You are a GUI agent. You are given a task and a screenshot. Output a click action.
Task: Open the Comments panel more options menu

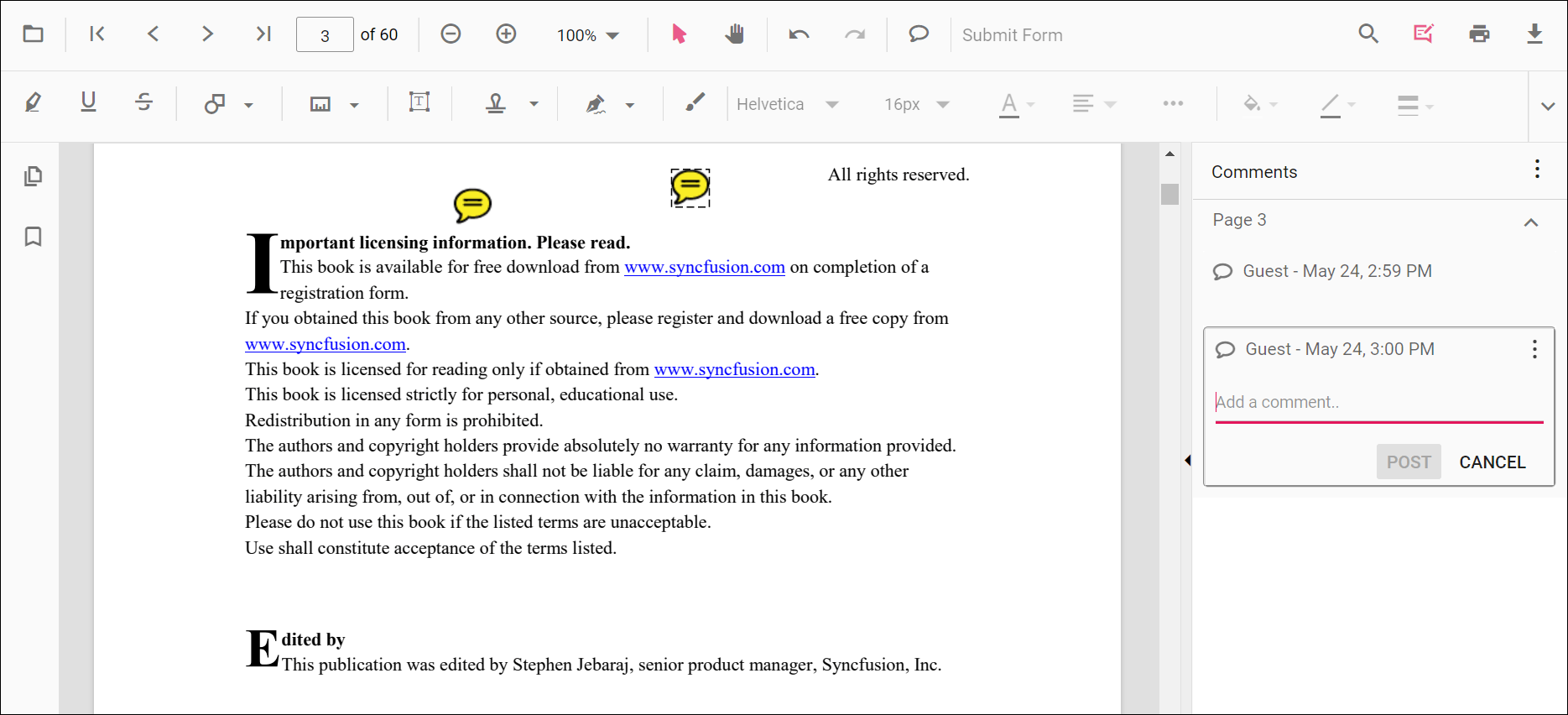click(1536, 170)
